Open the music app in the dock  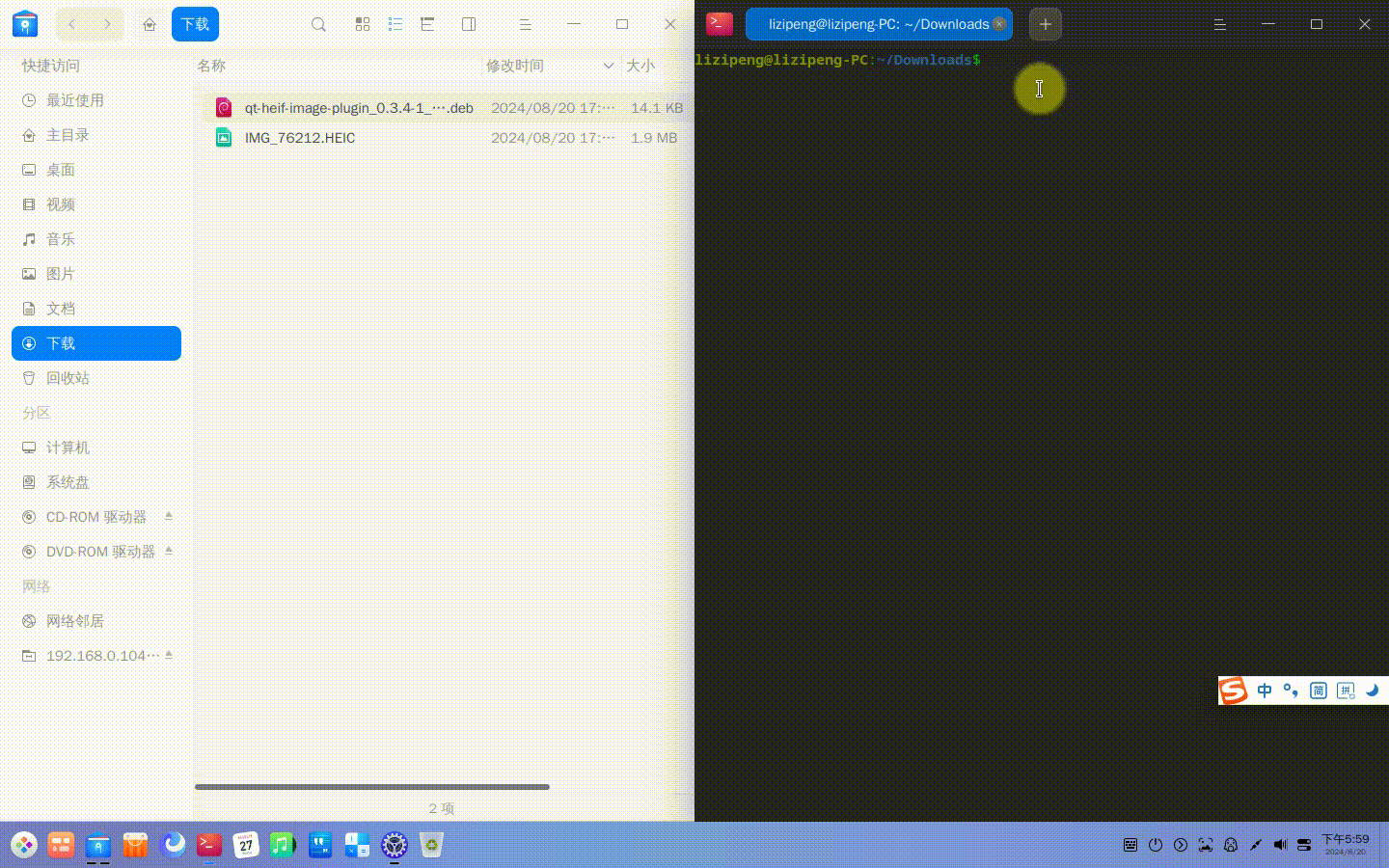point(283,846)
